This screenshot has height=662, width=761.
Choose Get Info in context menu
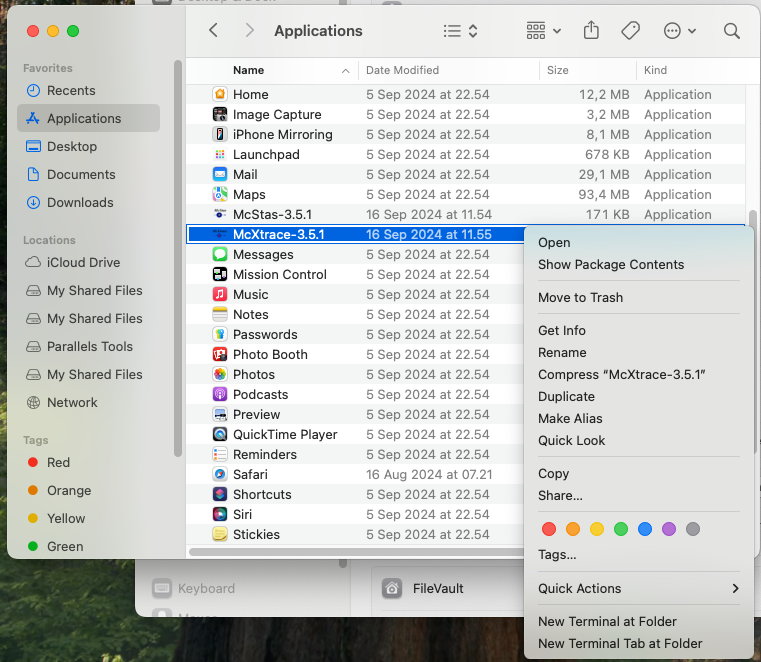pos(562,331)
